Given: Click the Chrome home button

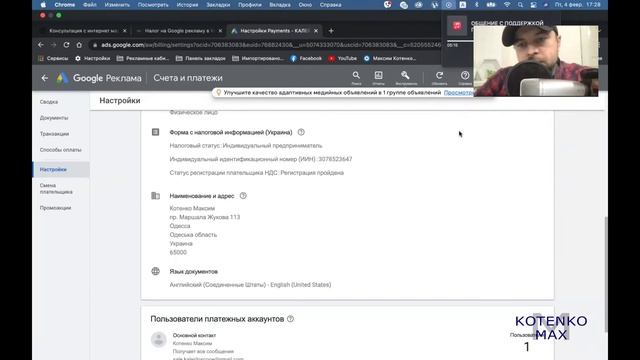Looking at the screenshot, I should [79, 45].
